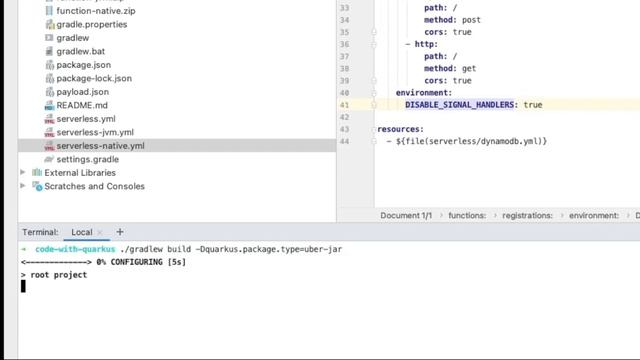Click package-lock.json file icon
Viewport: 640px width, 360px height.
click(x=49, y=78)
